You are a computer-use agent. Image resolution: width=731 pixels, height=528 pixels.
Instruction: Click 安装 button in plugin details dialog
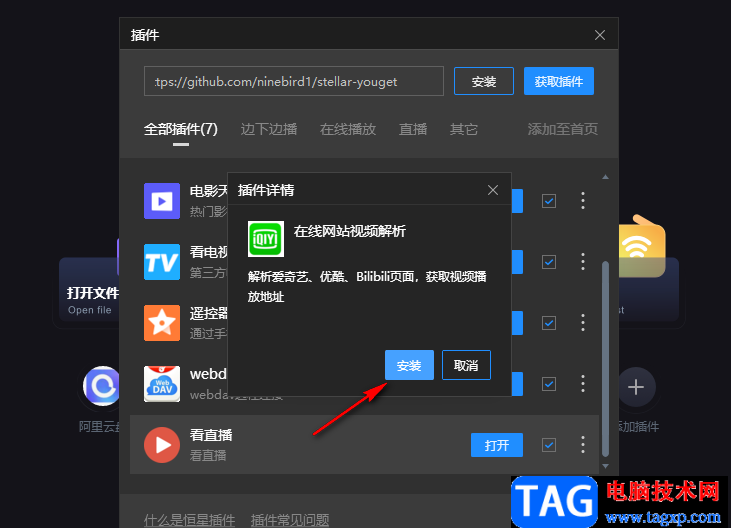[409, 365]
